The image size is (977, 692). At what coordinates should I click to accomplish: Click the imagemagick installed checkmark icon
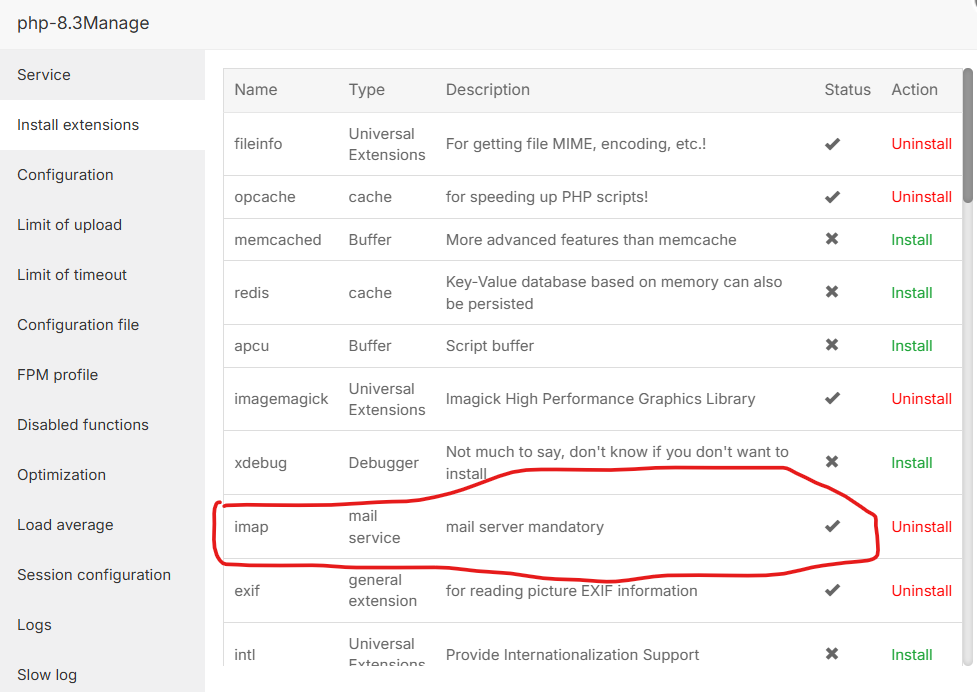pos(832,398)
